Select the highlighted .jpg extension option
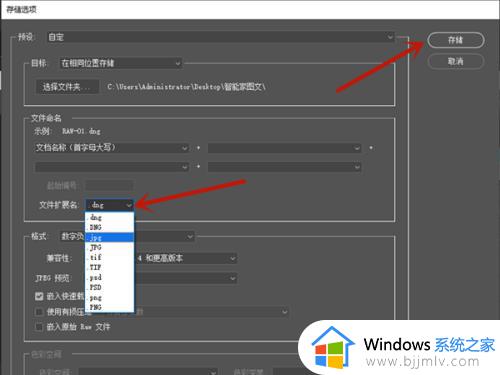Image resolution: width=500 pixels, height=375 pixels. click(x=110, y=238)
